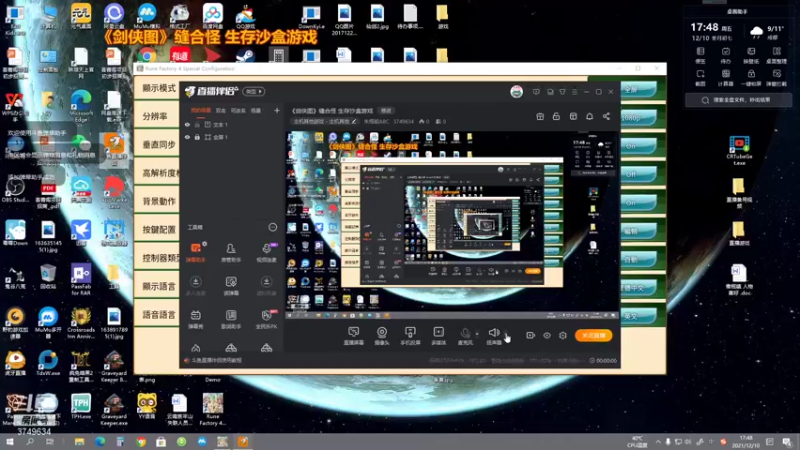Click the orange 关闭直播 button
This screenshot has width=800, height=450.
coord(593,335)
